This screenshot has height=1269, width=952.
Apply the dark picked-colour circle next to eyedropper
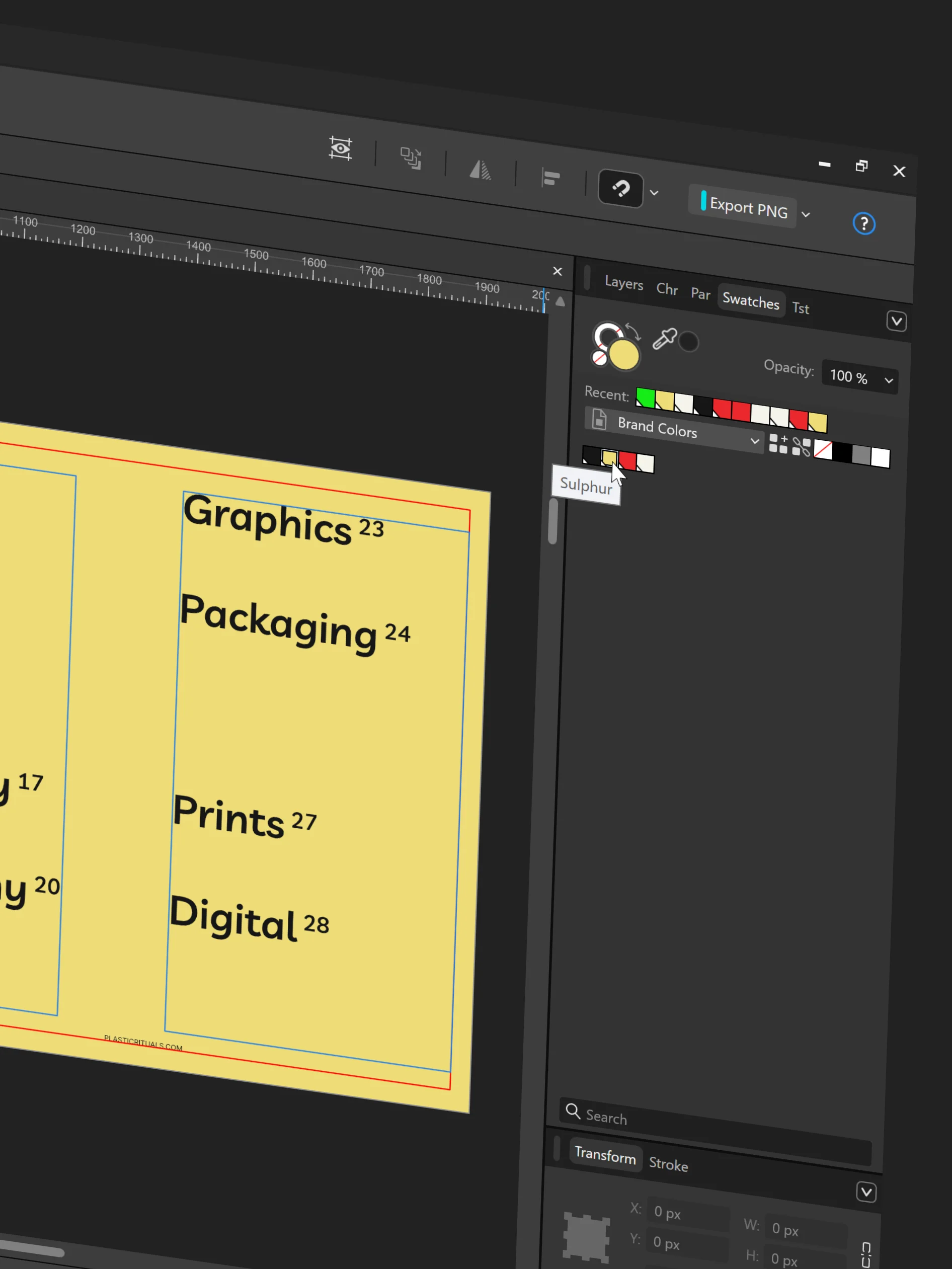click(689, 342)
